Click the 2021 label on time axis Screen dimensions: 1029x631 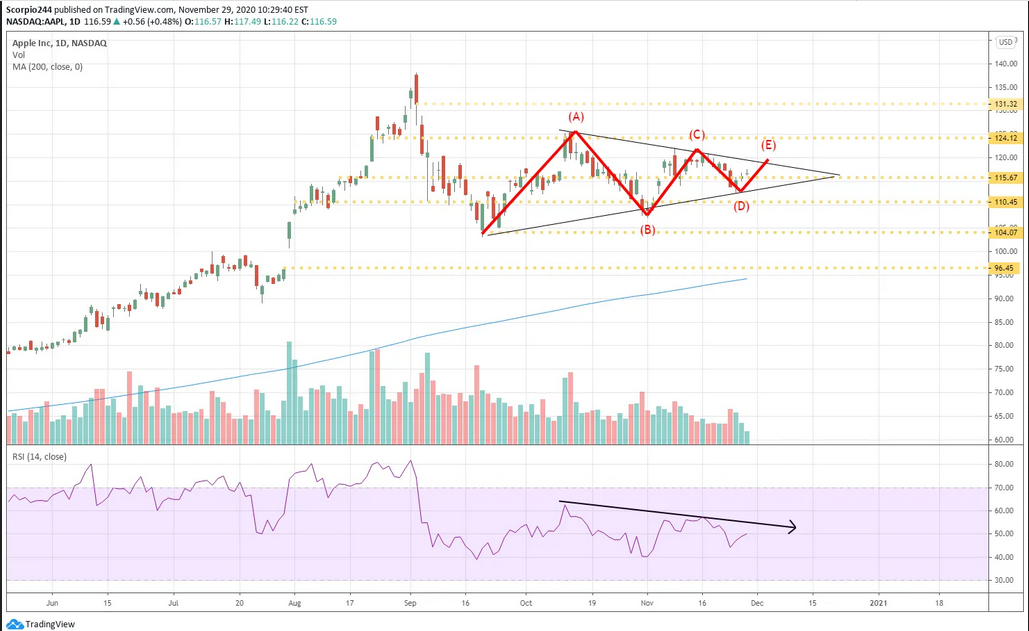pos(878,603)
